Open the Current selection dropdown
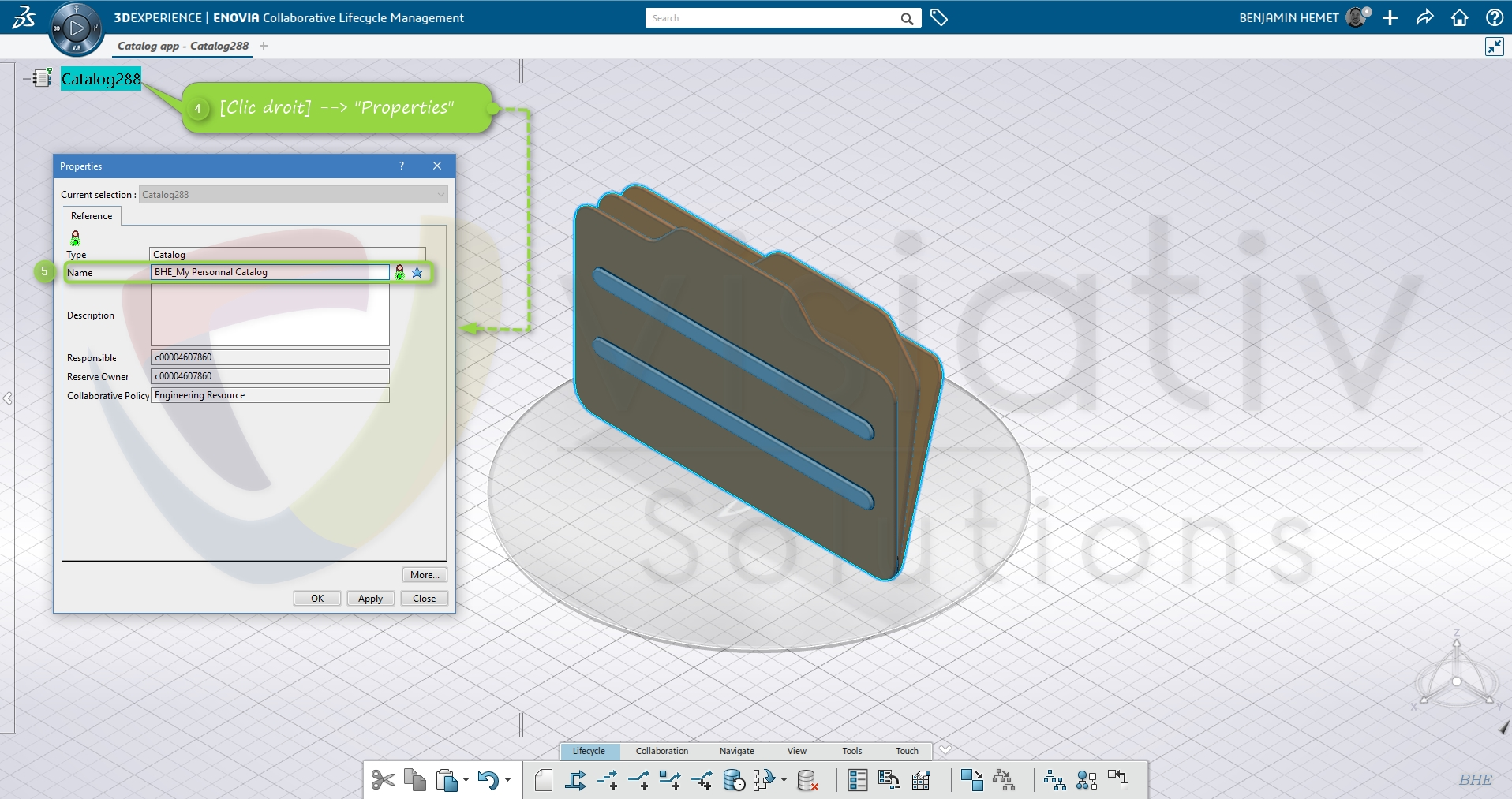 [x=293, y=195]
